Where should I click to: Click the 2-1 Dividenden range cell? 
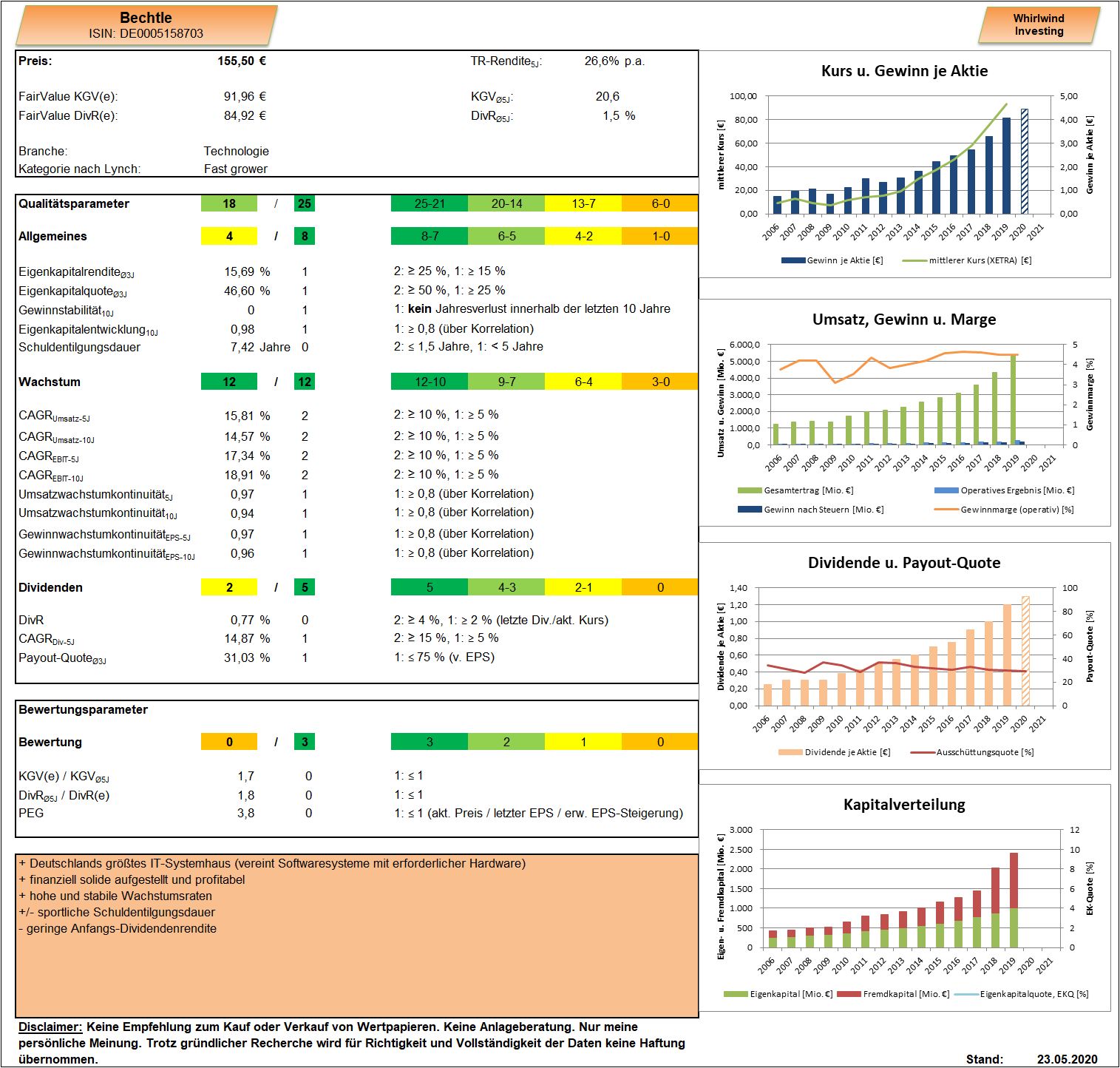point(583,587)
